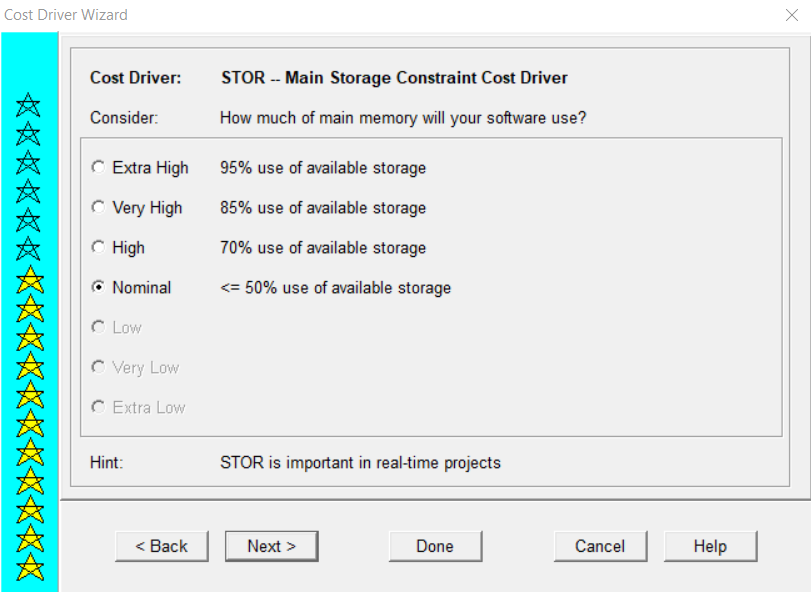Image resolution: width=811 pixels, height=592 pixels.
Task: Click the lowest outlined unfilled star
Action: [x=28, y=249]
